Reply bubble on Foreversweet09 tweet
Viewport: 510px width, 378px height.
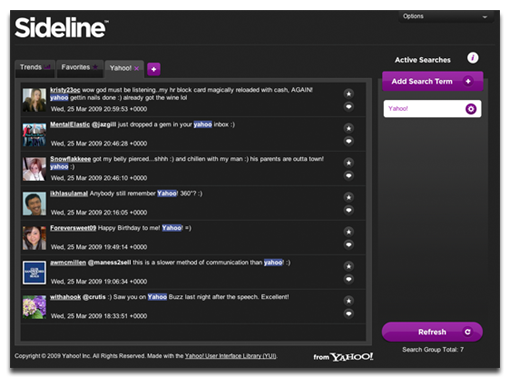(349, 245)
